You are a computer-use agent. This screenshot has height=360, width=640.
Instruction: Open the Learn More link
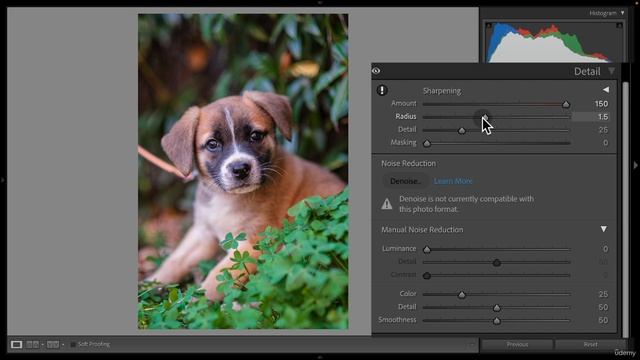tap(453, 181)
